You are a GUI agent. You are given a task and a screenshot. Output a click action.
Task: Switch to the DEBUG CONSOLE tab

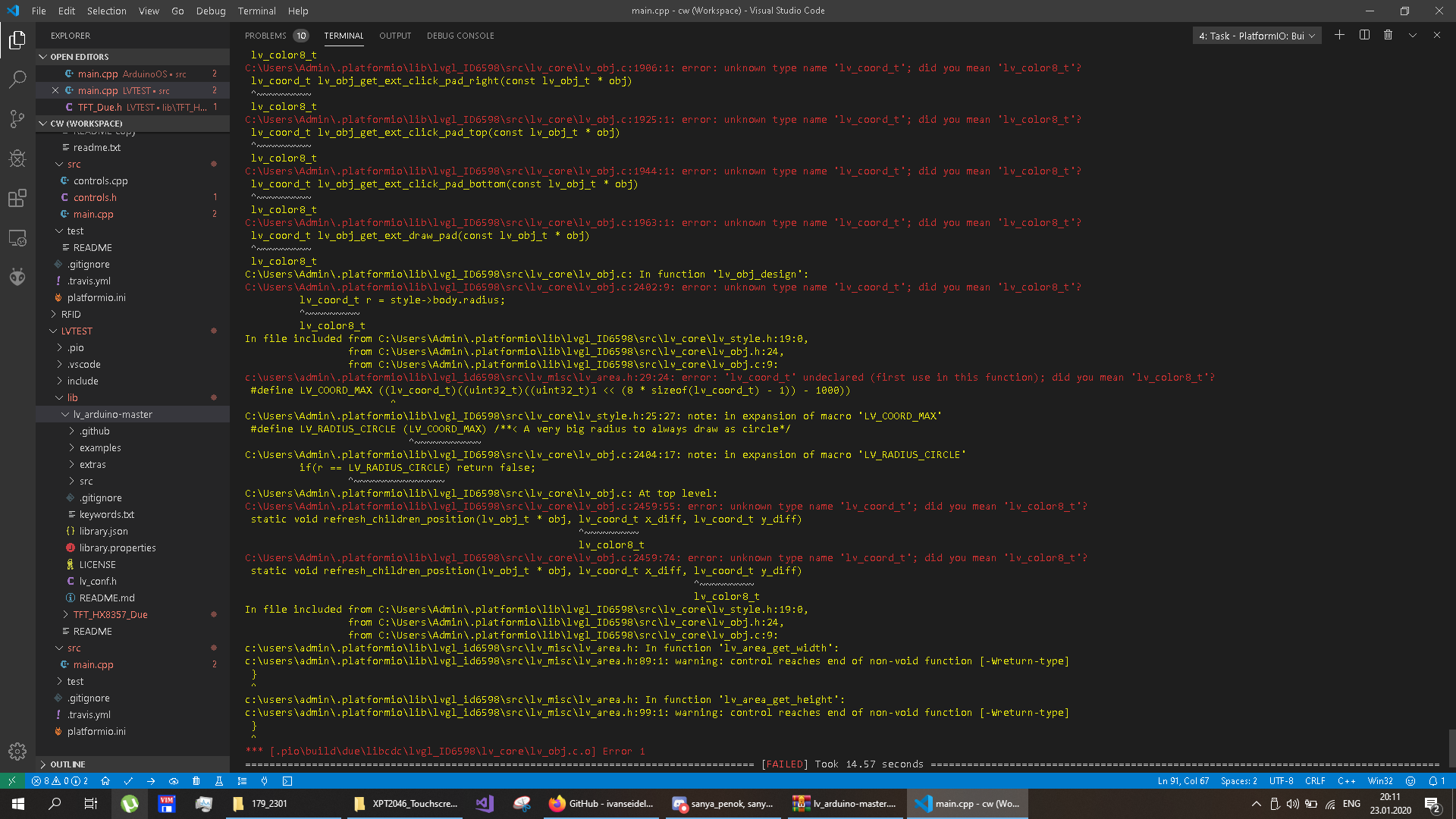tap(460, 36)
